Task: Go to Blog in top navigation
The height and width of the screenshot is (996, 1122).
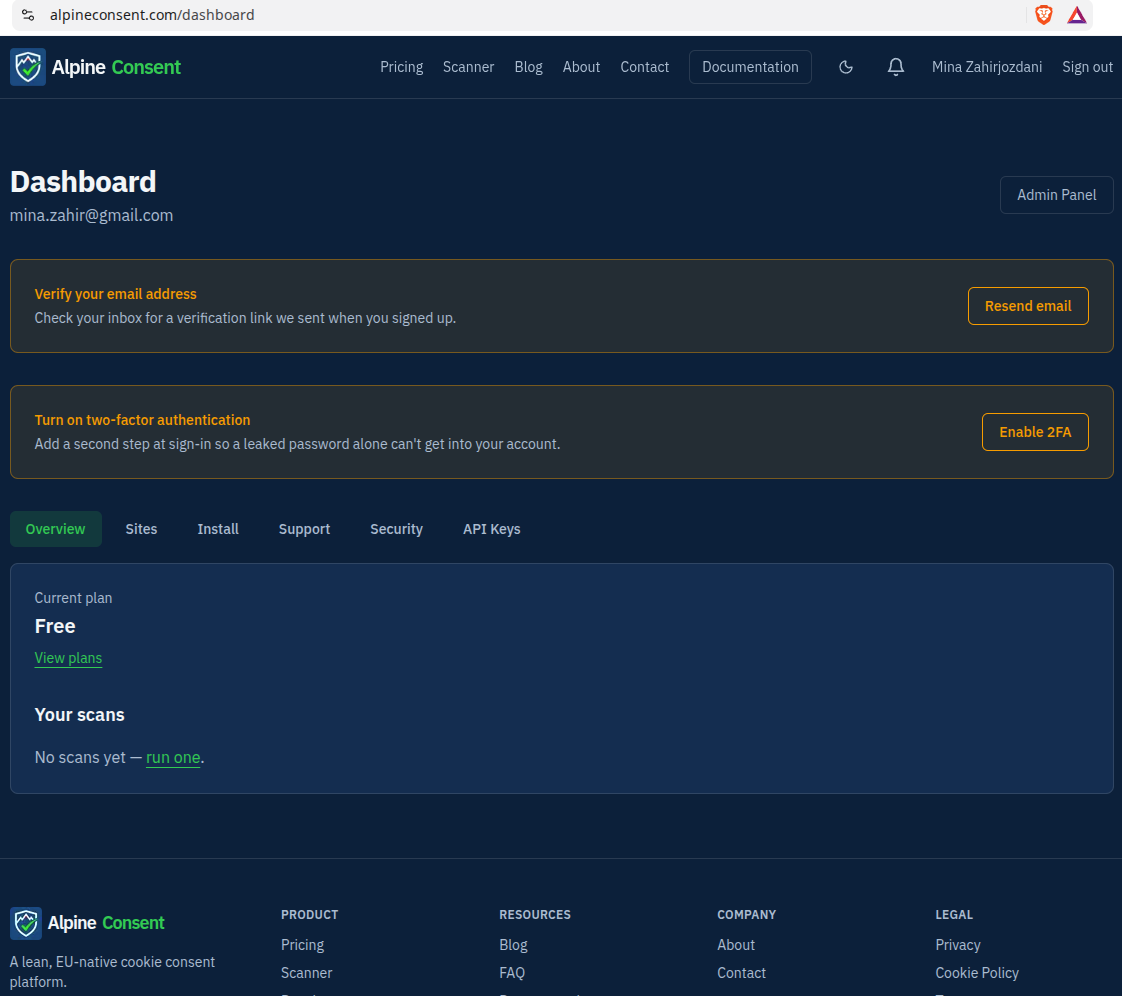Action: tap(528, 67)
